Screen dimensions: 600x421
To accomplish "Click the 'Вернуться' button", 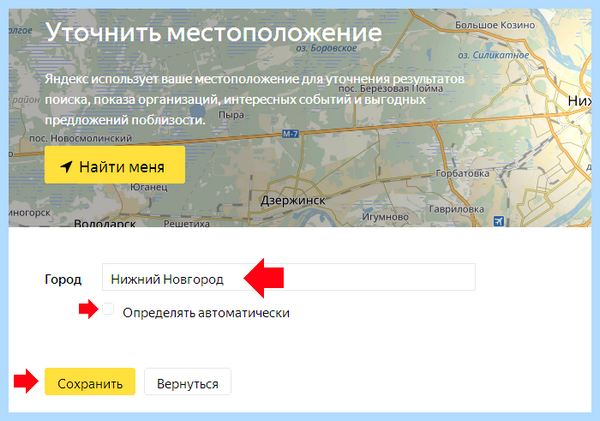I will click(x=188, y=382).
